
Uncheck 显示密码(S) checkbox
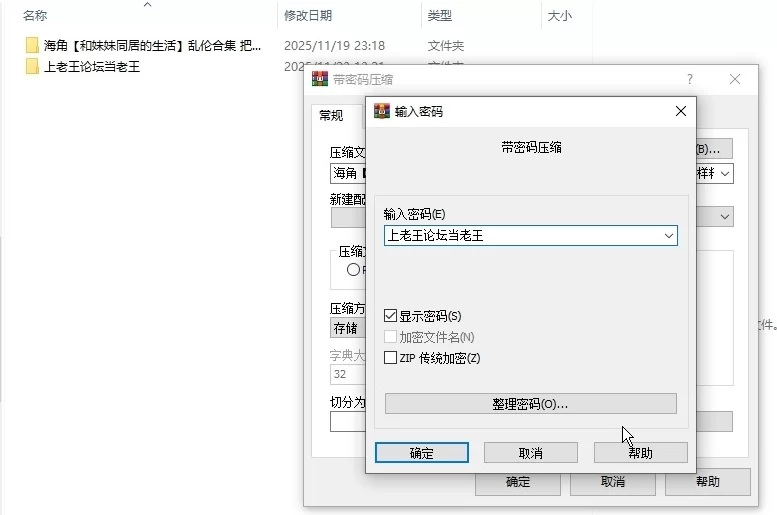[x=390, y=316]
